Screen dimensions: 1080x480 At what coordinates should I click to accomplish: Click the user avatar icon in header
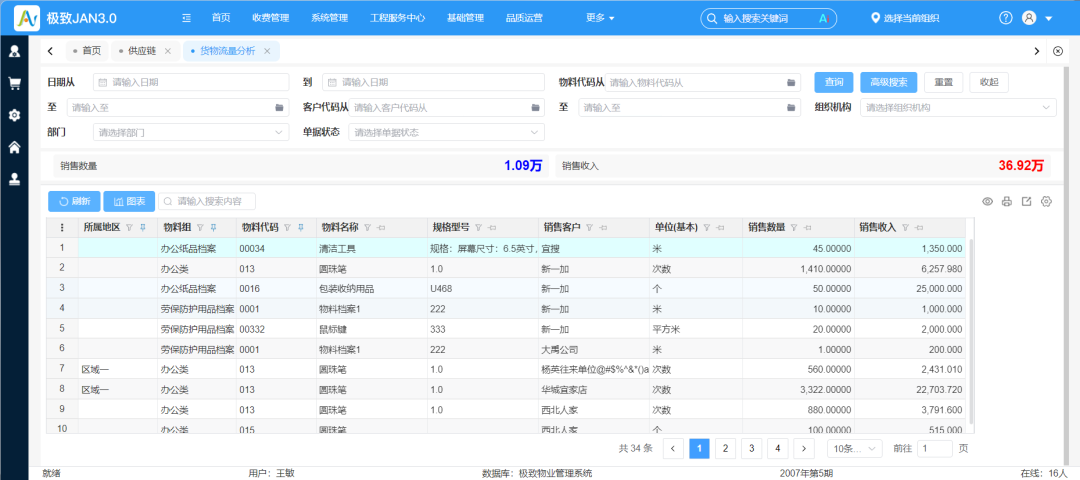[1029, 19]
